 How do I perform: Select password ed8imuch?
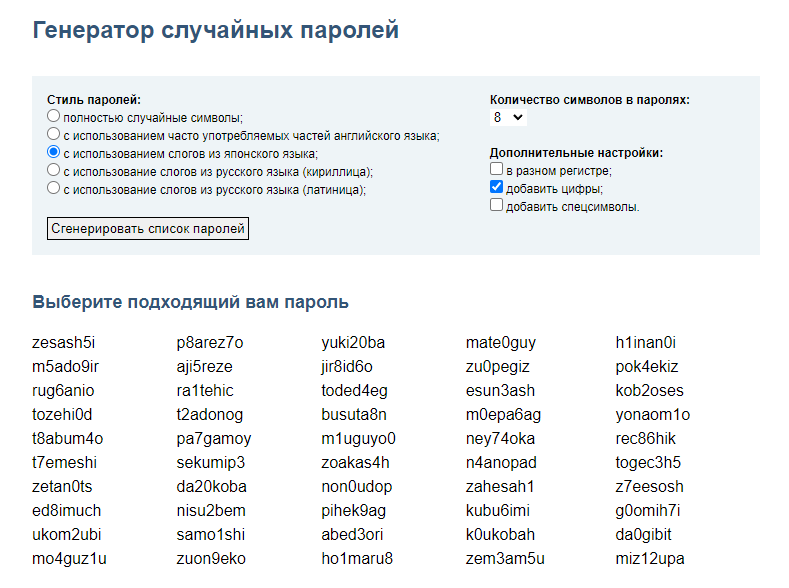pos(67,511)
